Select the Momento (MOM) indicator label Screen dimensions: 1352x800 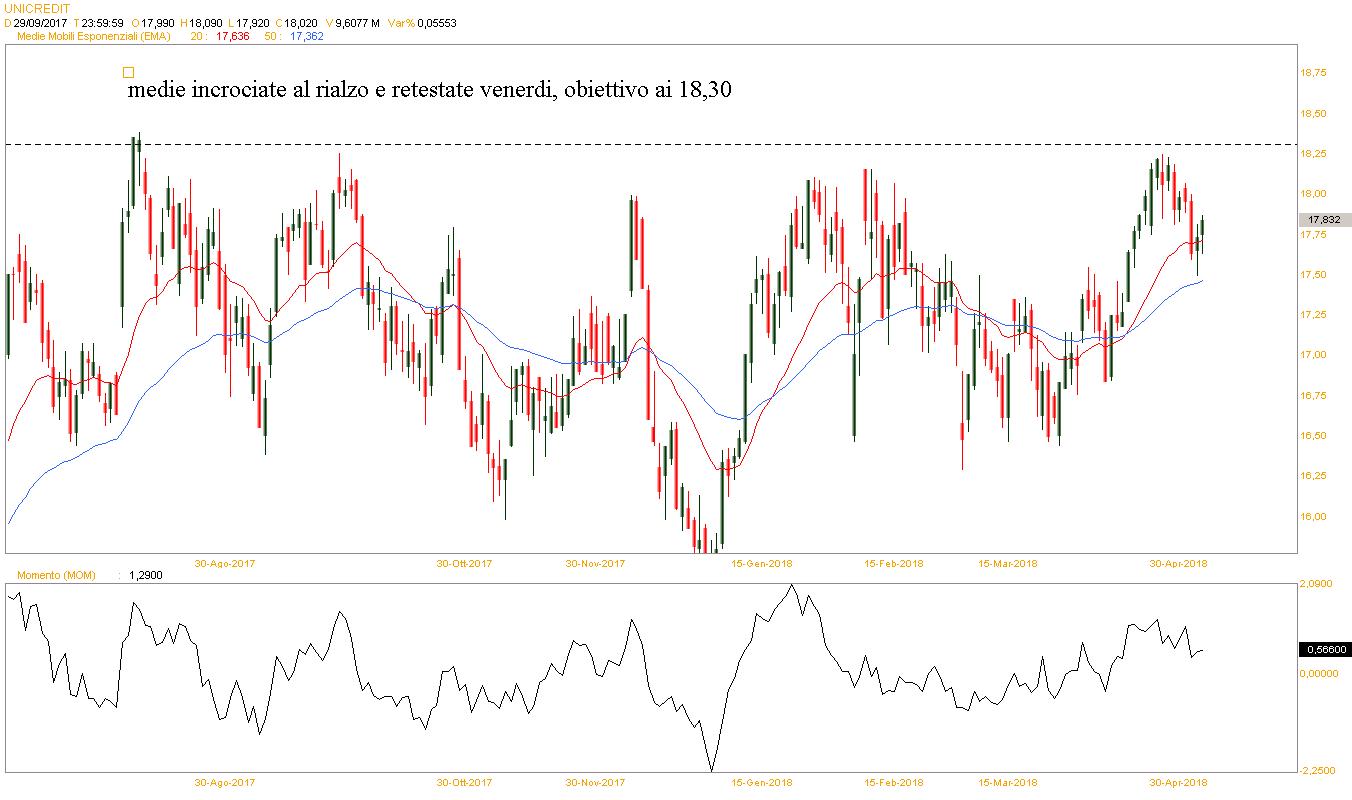[58, 575]
